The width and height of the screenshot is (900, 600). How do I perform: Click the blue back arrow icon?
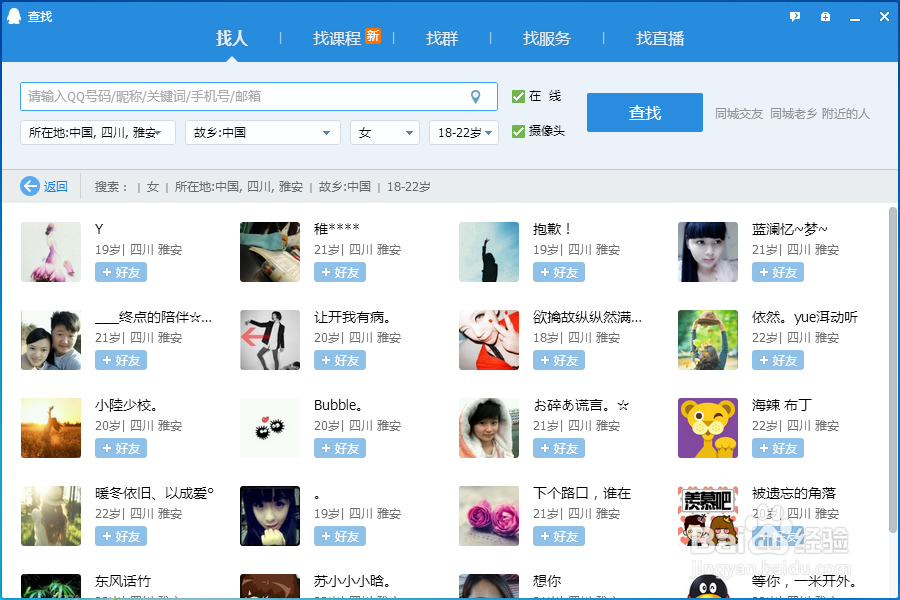[x=30, y=186]
